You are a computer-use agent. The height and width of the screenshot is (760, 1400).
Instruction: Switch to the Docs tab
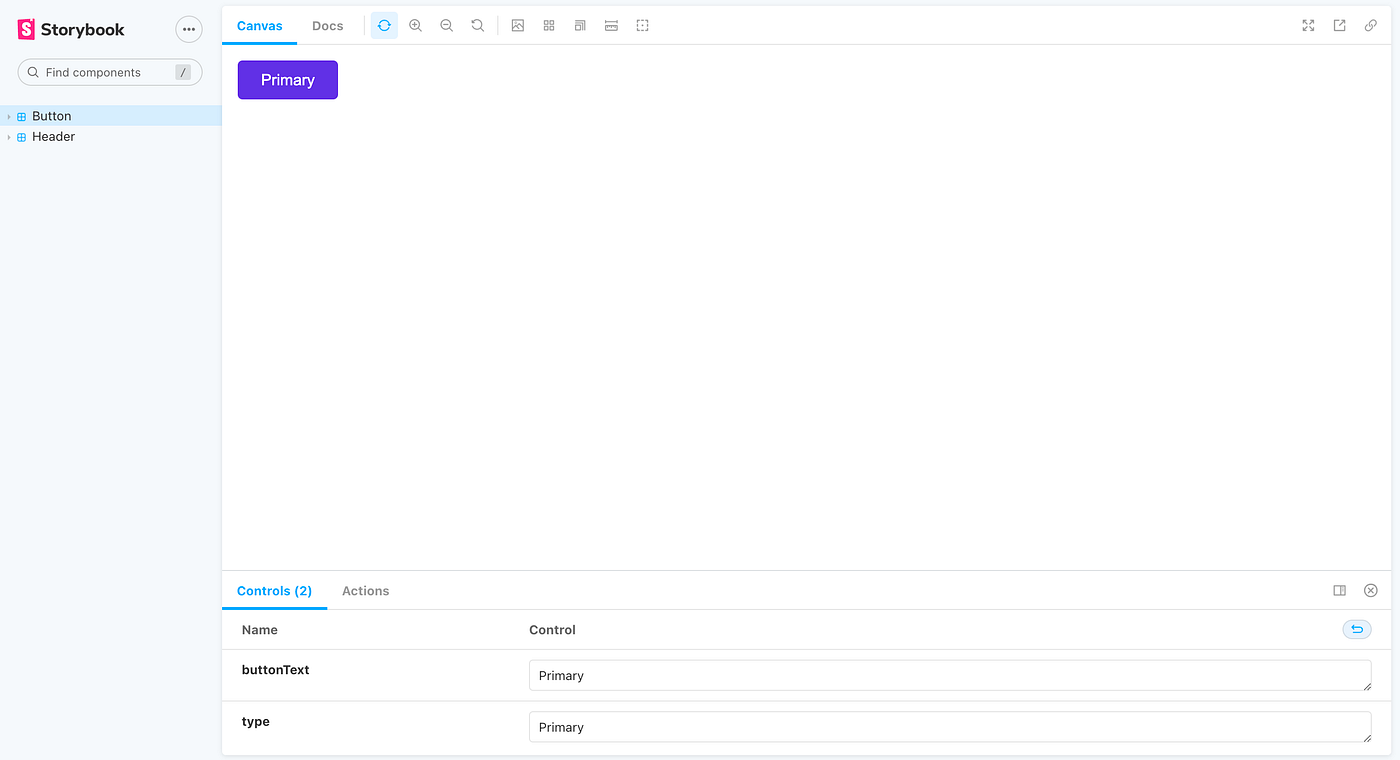coord(327,25)
